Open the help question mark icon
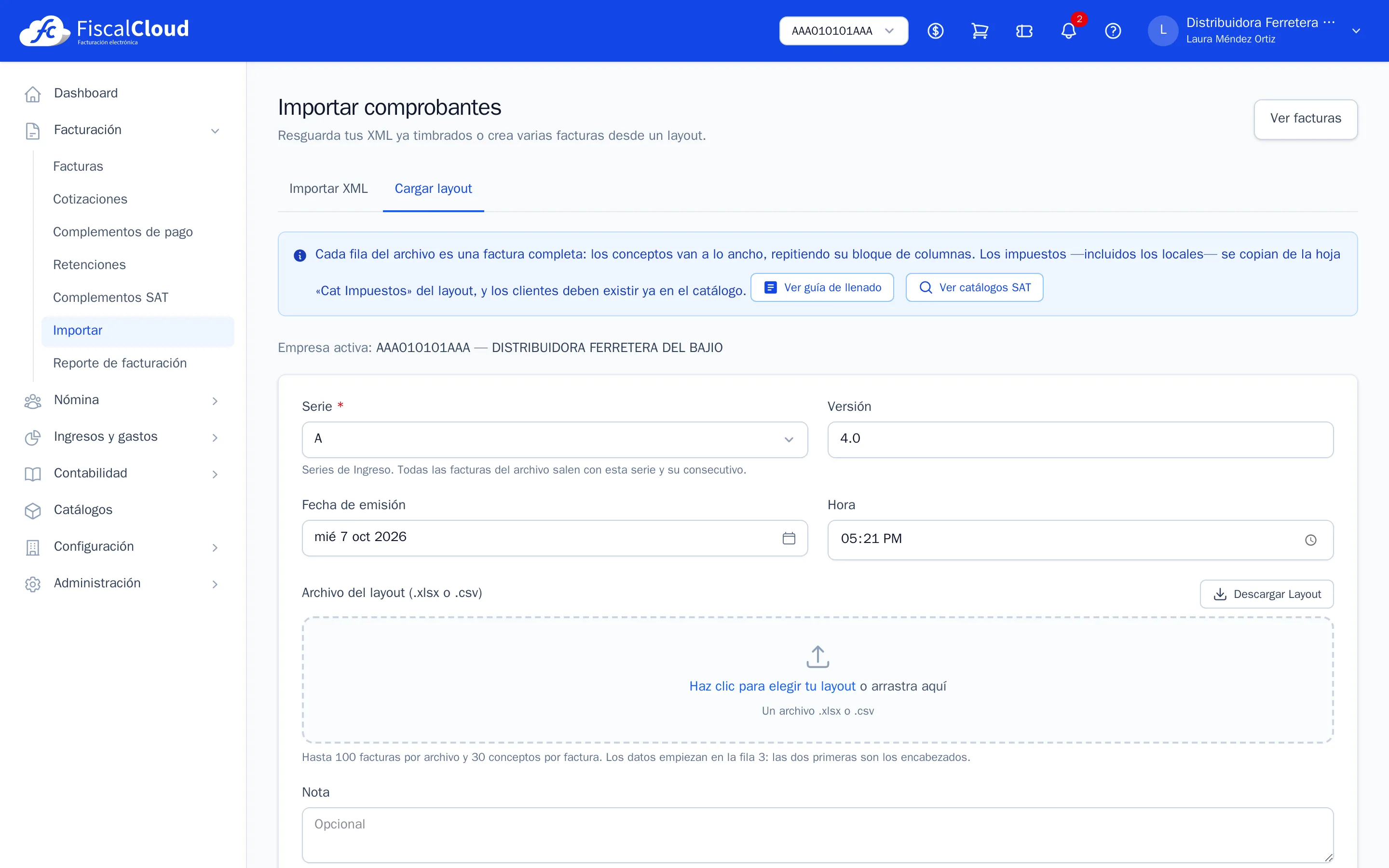The image size is (1389, 868). (x=1113, y=31)
